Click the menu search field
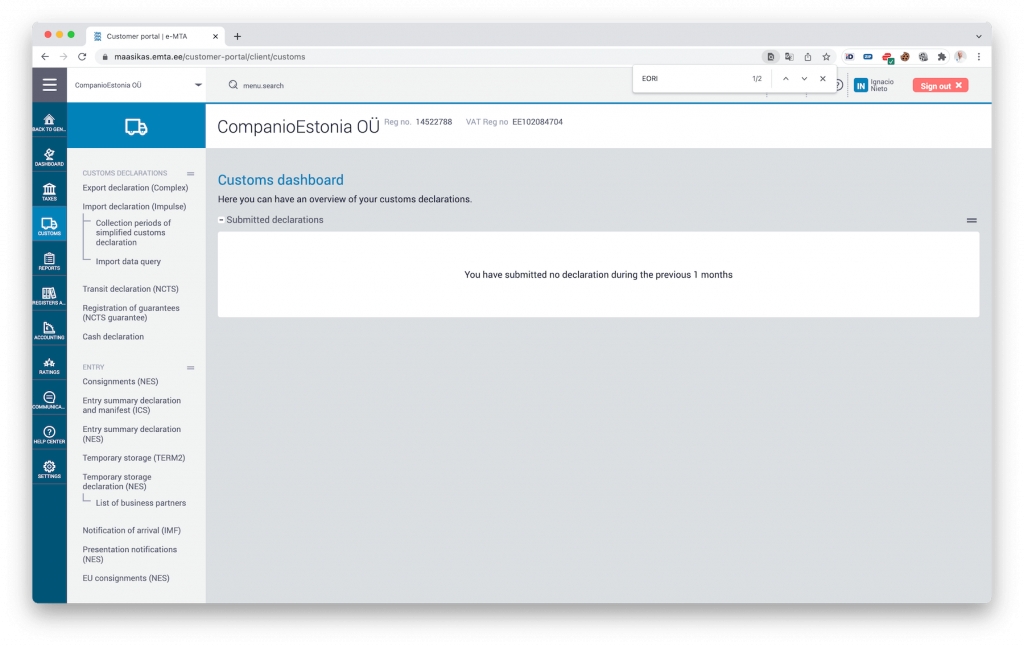Viewport: 1024px width, 646px height. coord(263,86)
